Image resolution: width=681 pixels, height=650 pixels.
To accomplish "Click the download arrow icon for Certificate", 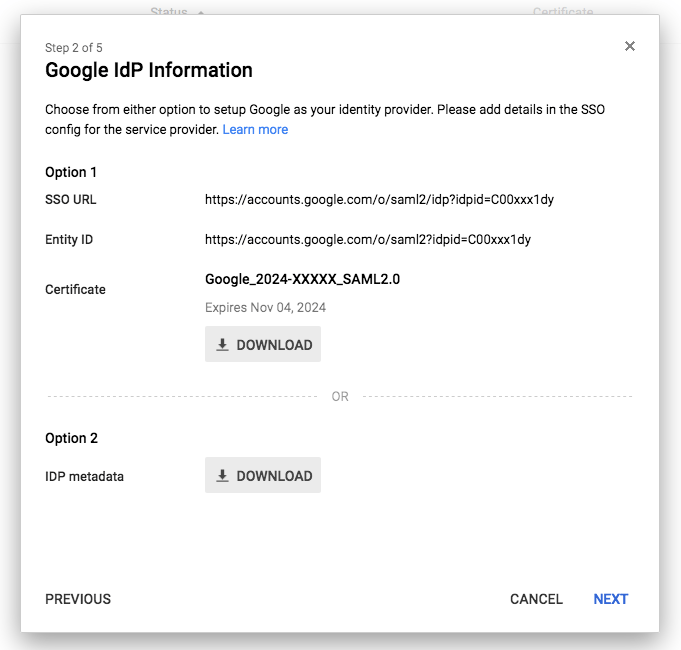I will pos(222,345).
